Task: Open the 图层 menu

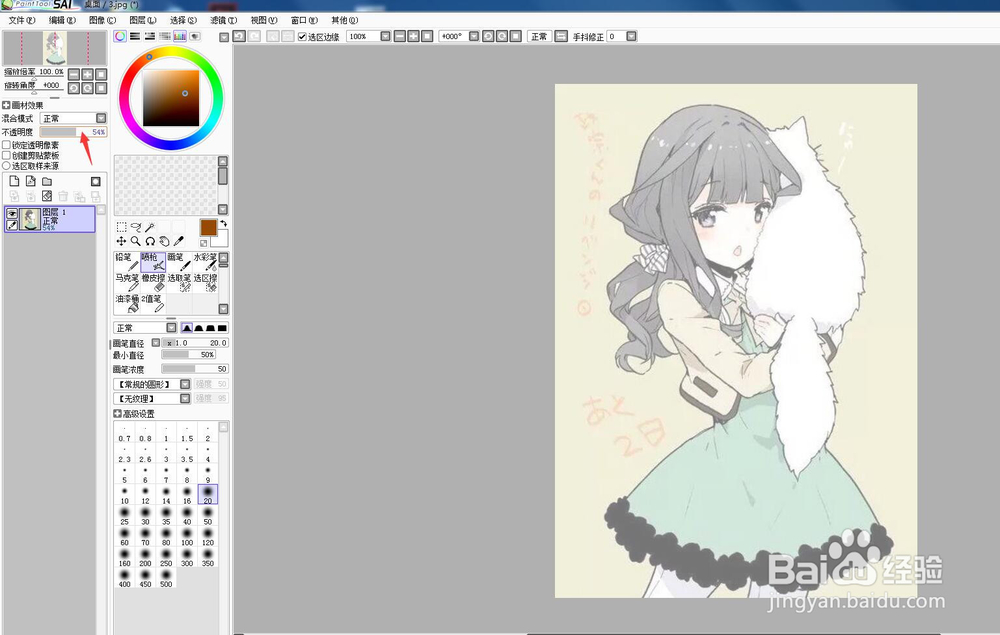Action: [143, 20]
